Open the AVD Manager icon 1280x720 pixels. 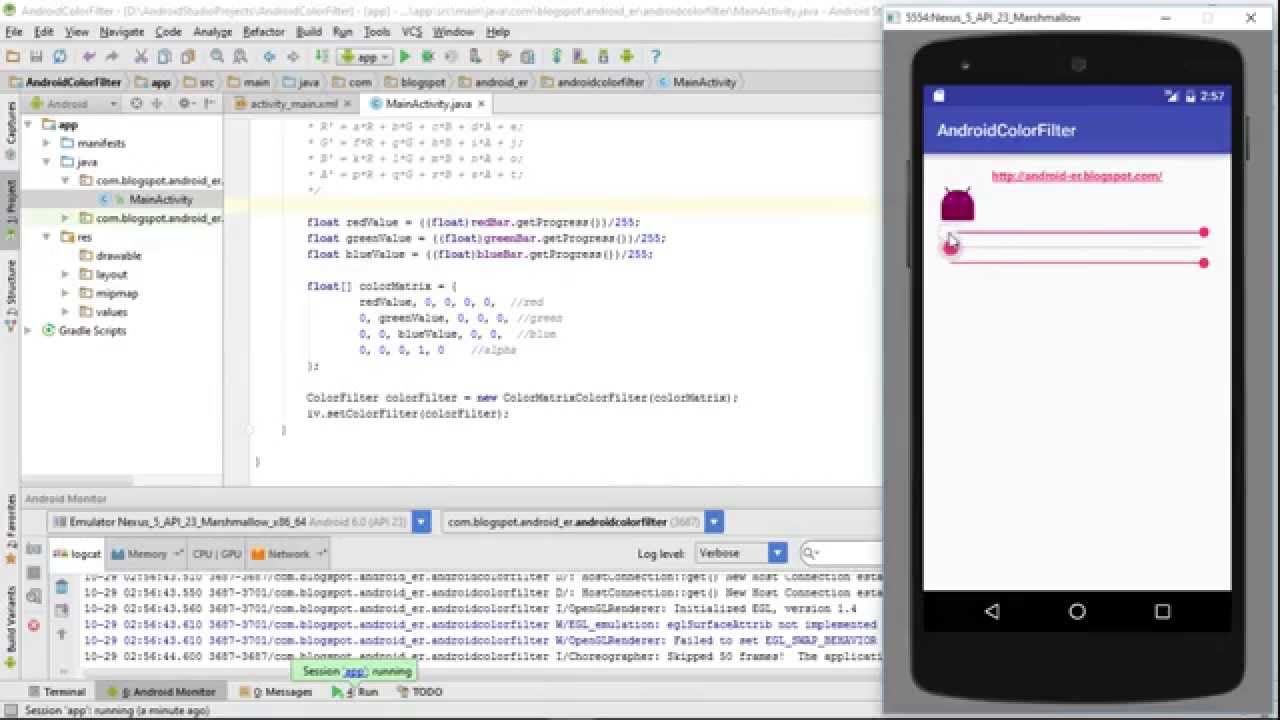(x=581, y=57)
